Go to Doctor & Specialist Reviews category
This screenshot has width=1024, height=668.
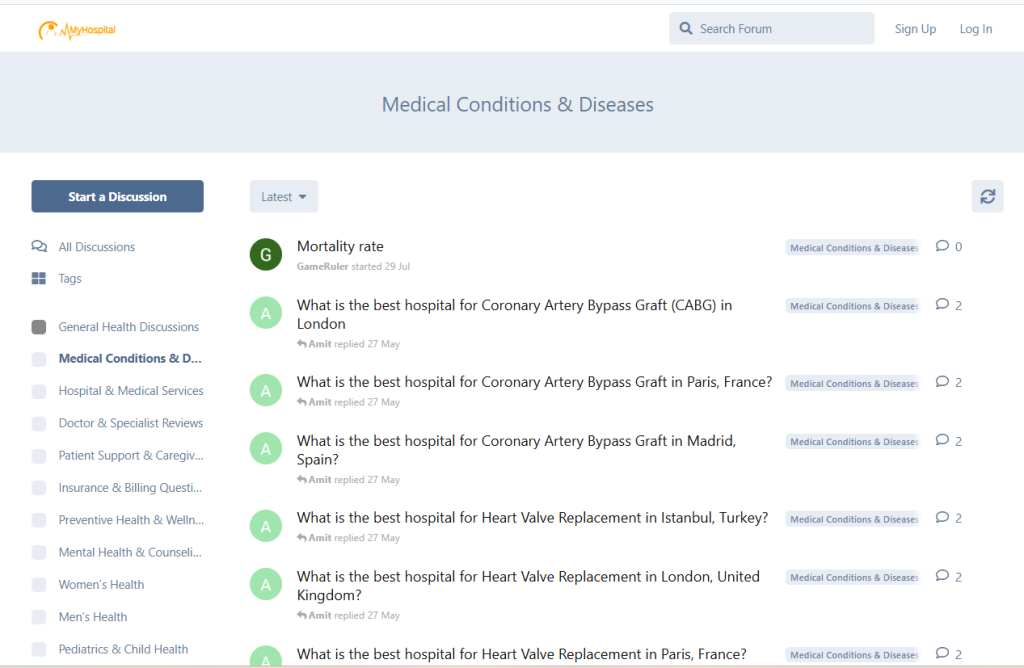point(130,423)
